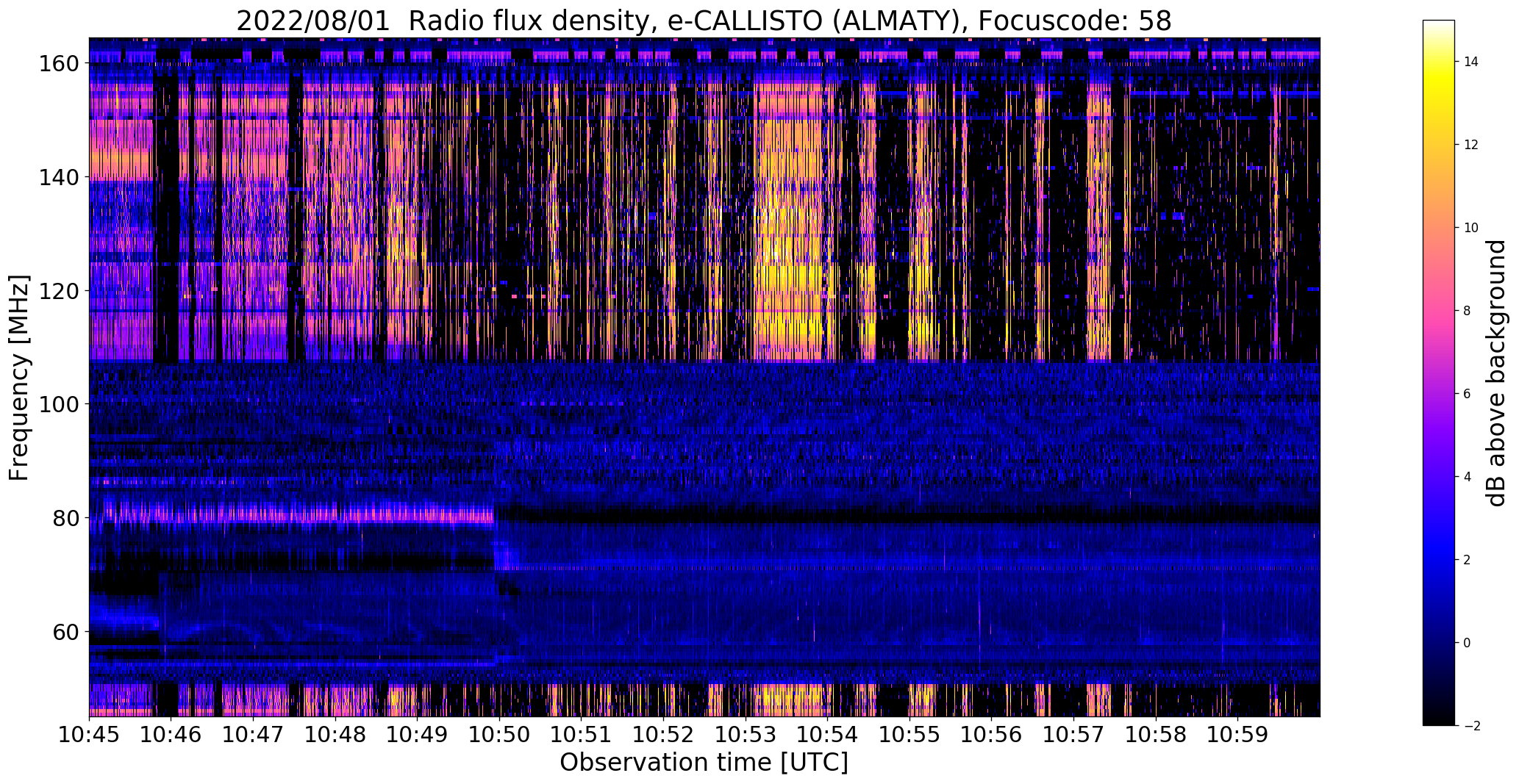Click the 10:49 time tick label
This screenshot has width=1519, height=784.
tap(418, 735)
